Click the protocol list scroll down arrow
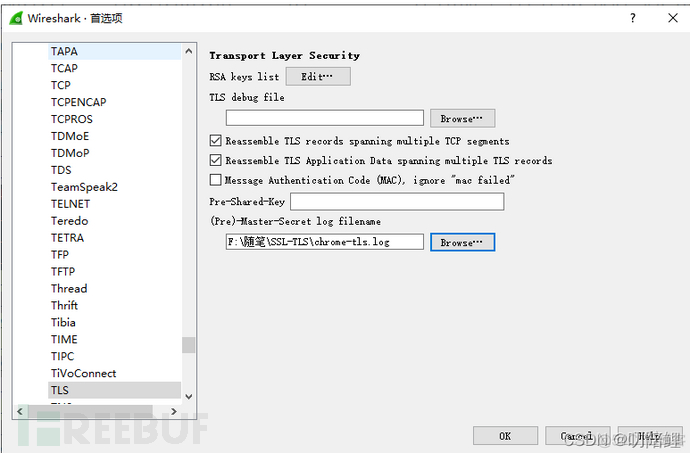Image resolution: width=690 pixels, height=453 pixels. point(189,396)
